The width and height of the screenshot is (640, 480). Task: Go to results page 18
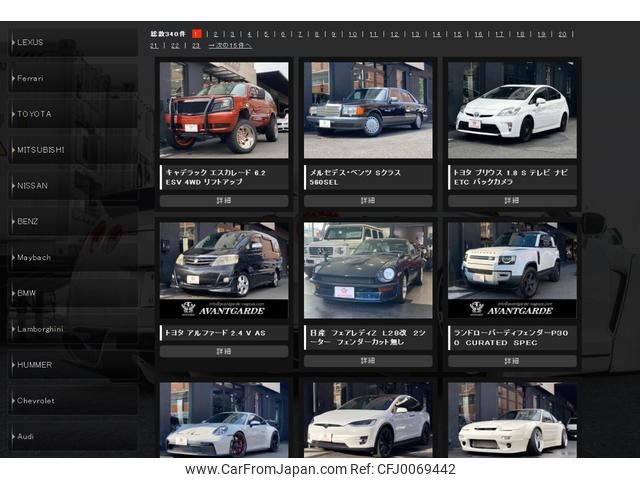520,34
